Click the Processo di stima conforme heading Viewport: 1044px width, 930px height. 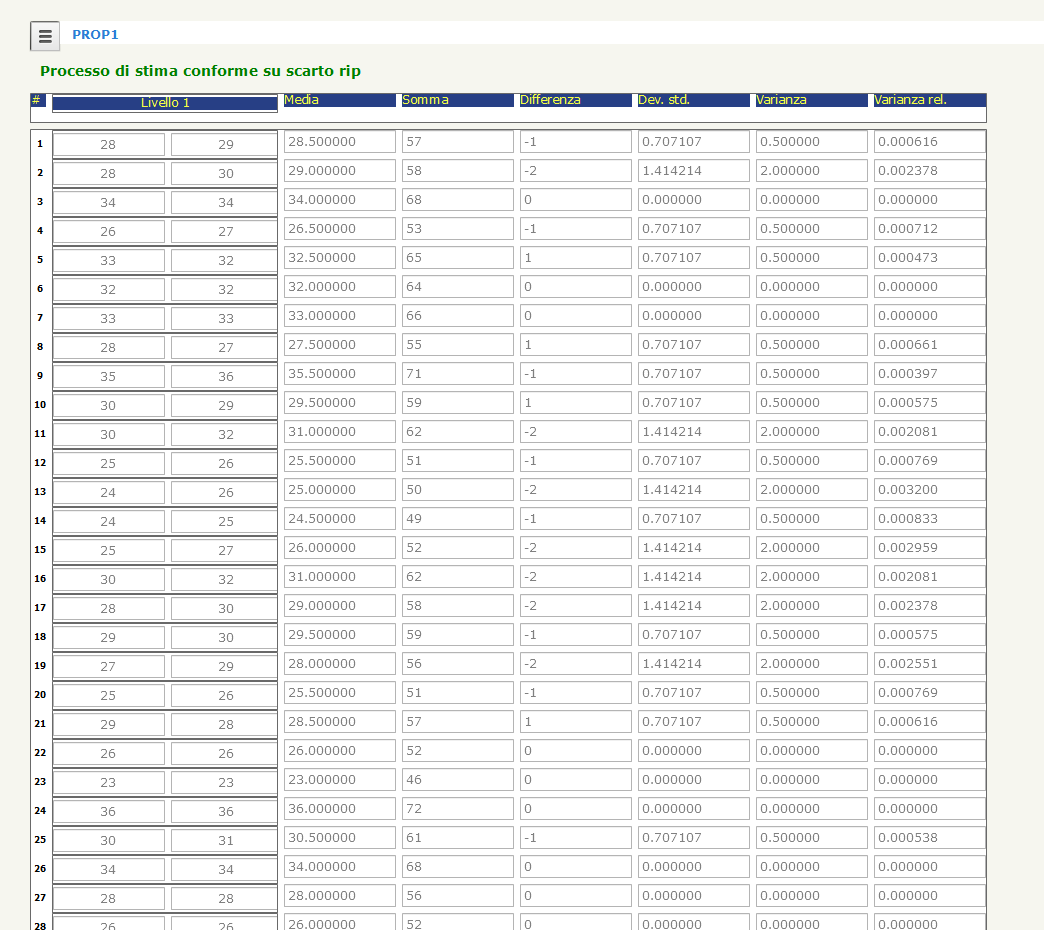(x=200, y=71)
